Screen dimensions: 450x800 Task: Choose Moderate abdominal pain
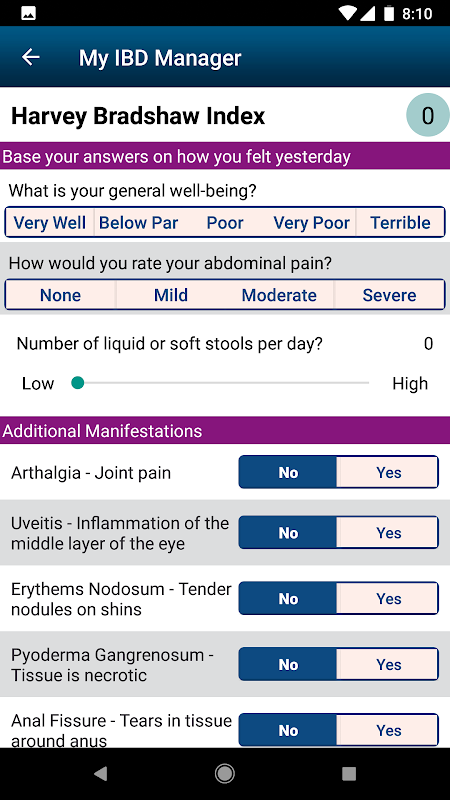coord(279,295)
